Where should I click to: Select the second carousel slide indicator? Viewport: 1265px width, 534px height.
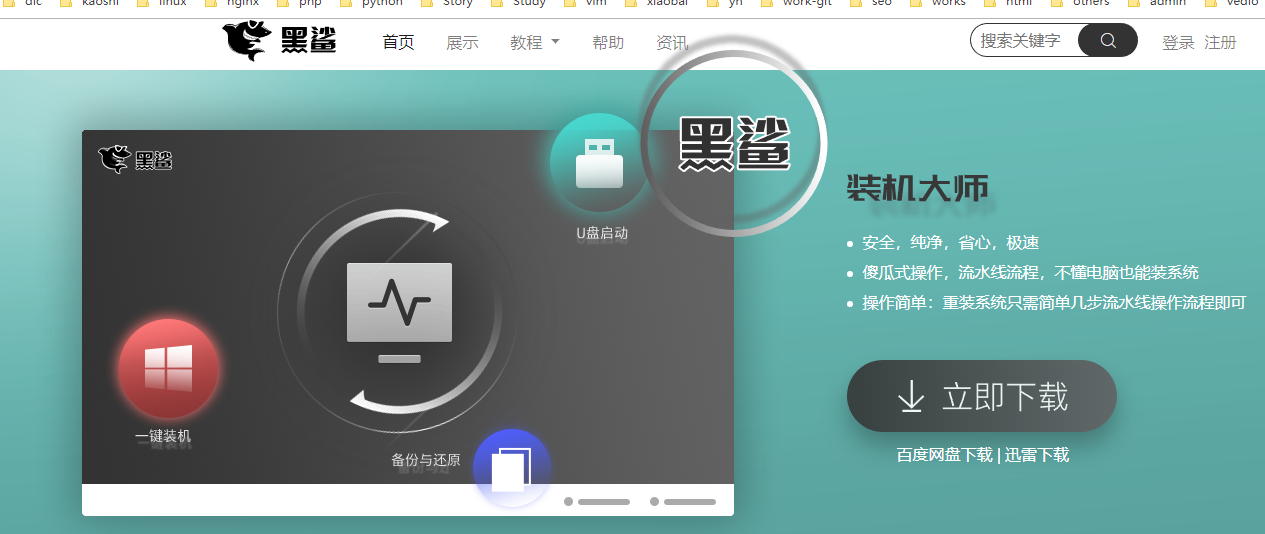click(683, 501)
